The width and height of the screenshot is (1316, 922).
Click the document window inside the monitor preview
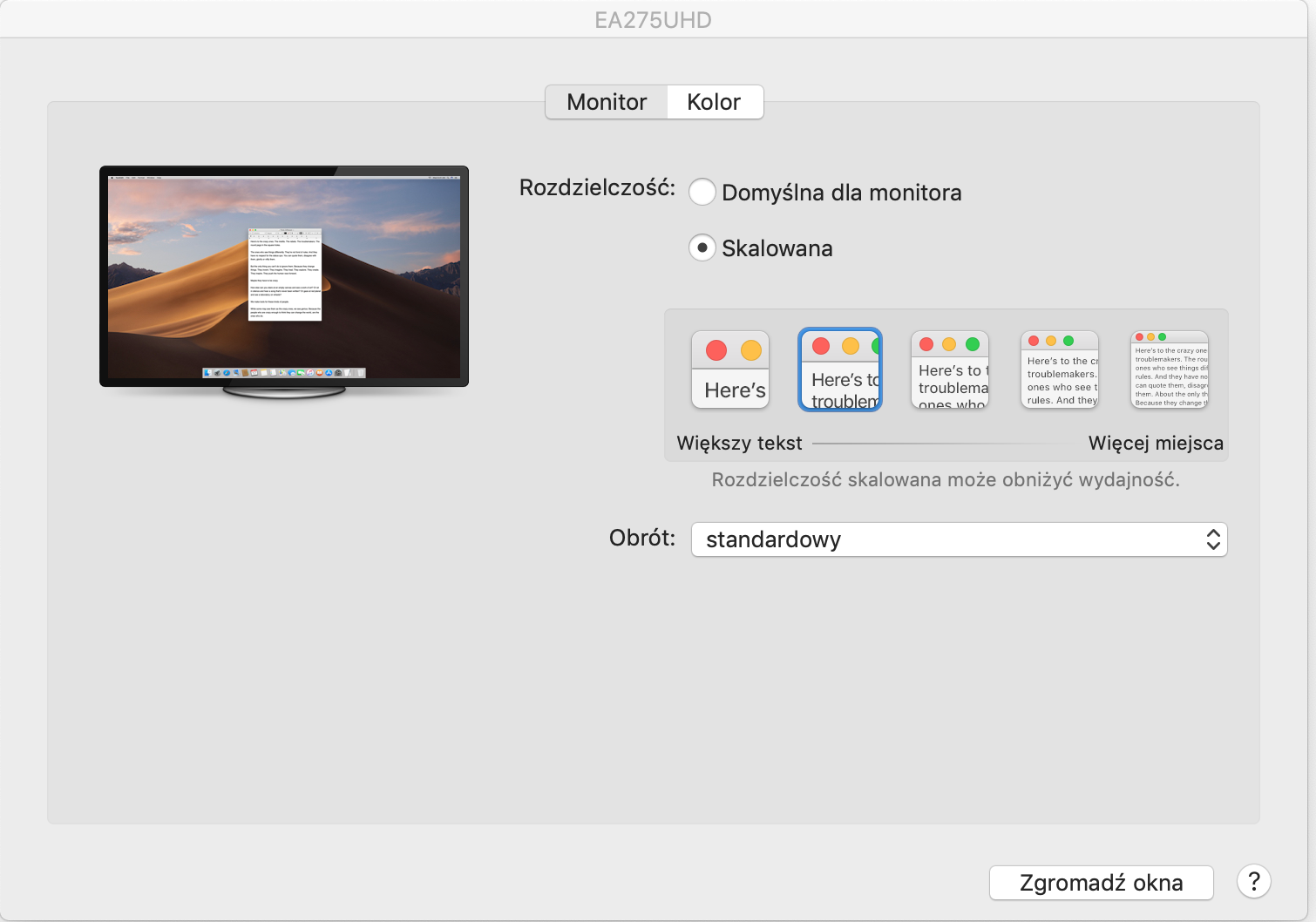(x=285, y=275)
